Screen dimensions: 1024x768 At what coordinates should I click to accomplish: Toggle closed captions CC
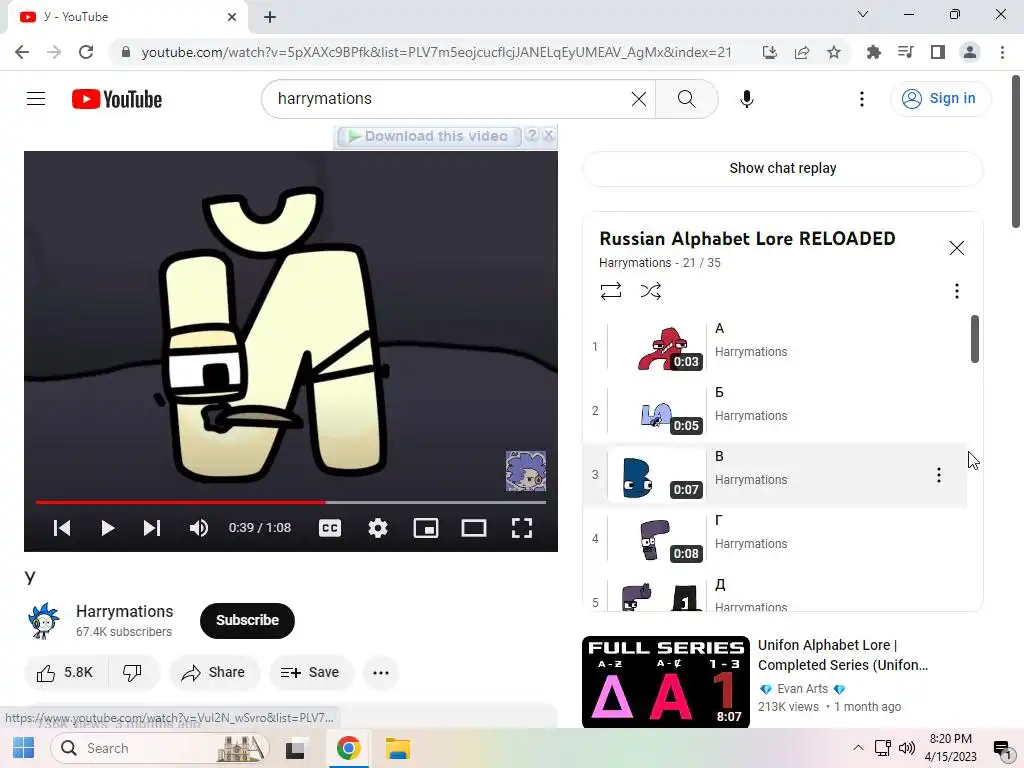pos(330,528)
